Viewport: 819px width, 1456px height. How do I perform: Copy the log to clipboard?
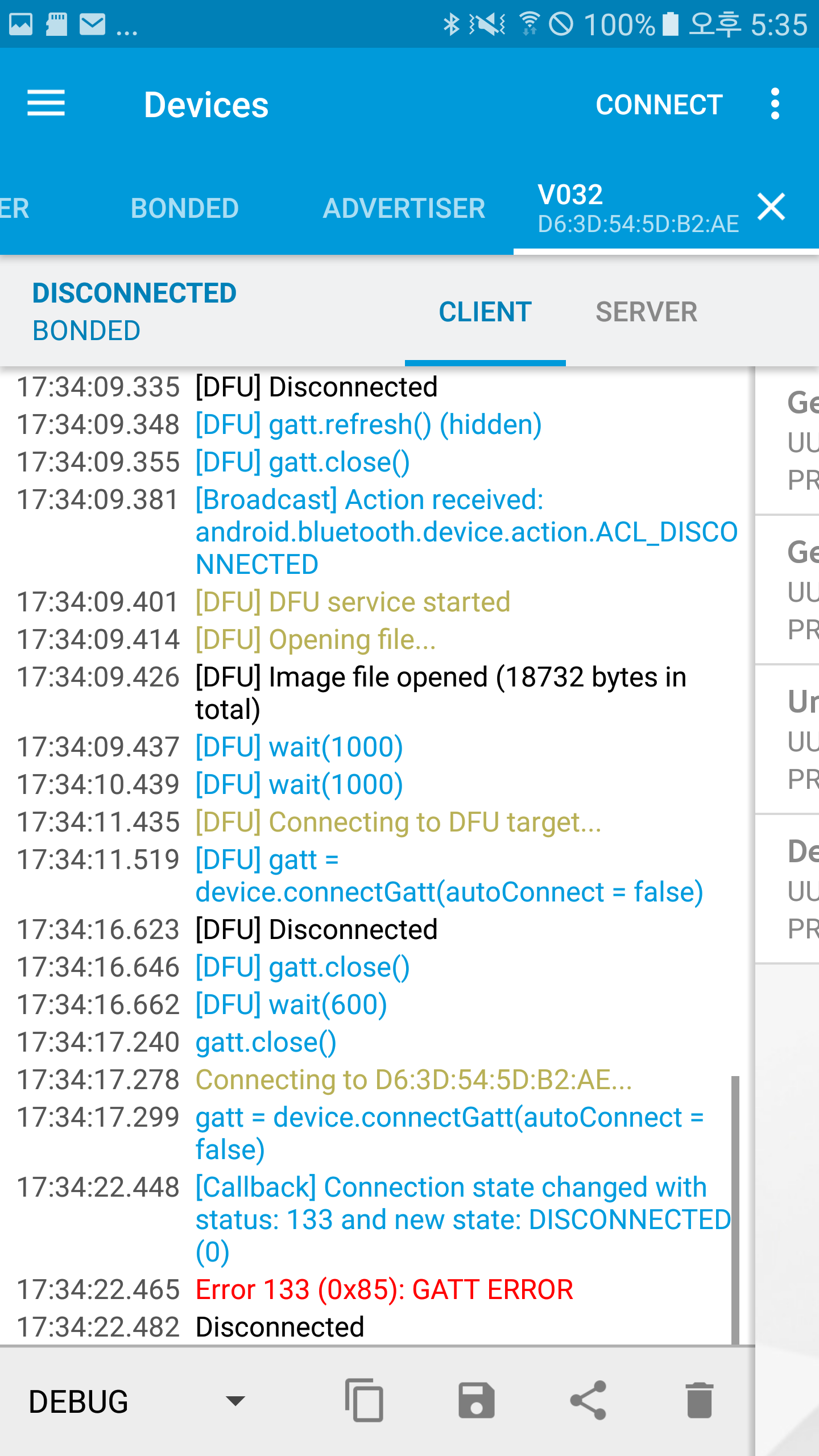click(364, 1400)
